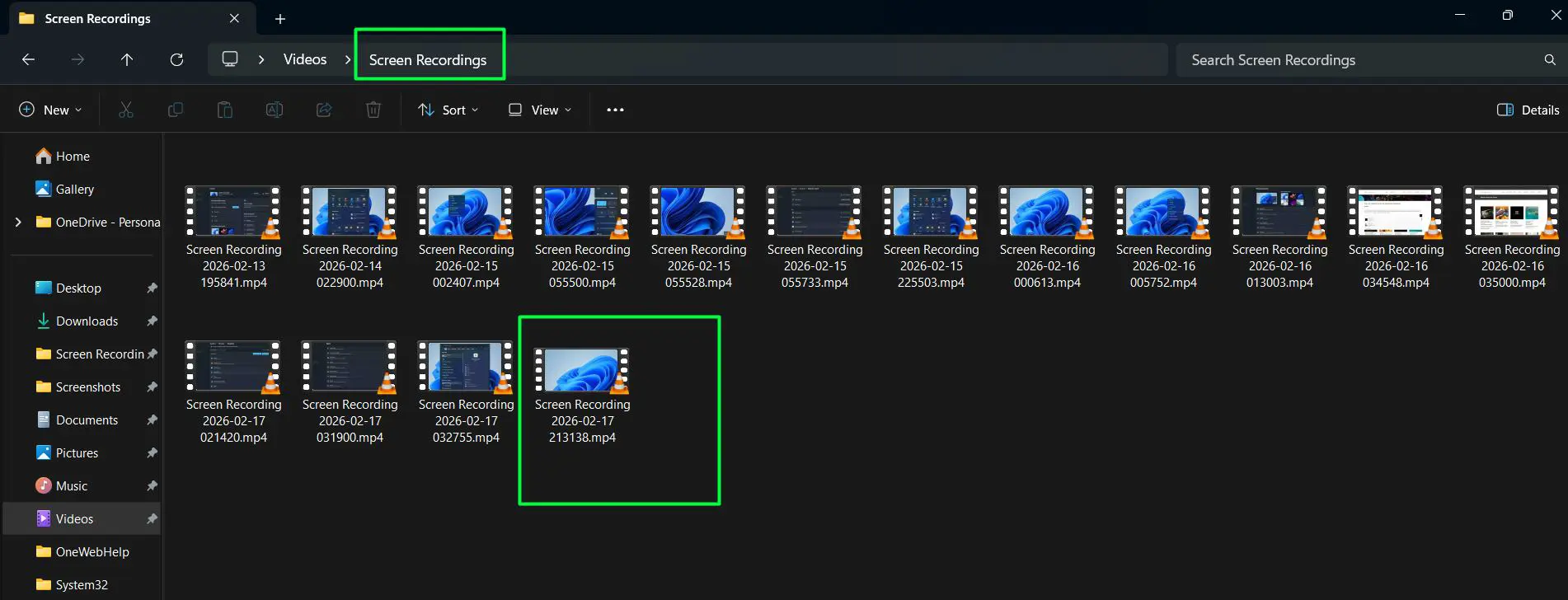Click the chevron after Videos in address bar
This screenshot has height=600, width=1568.
348,59
